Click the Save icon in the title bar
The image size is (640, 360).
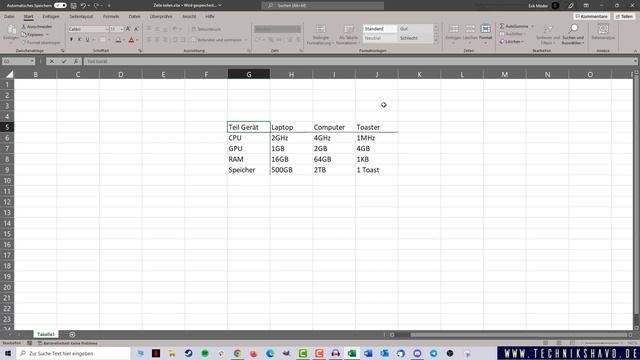point(73,5)
